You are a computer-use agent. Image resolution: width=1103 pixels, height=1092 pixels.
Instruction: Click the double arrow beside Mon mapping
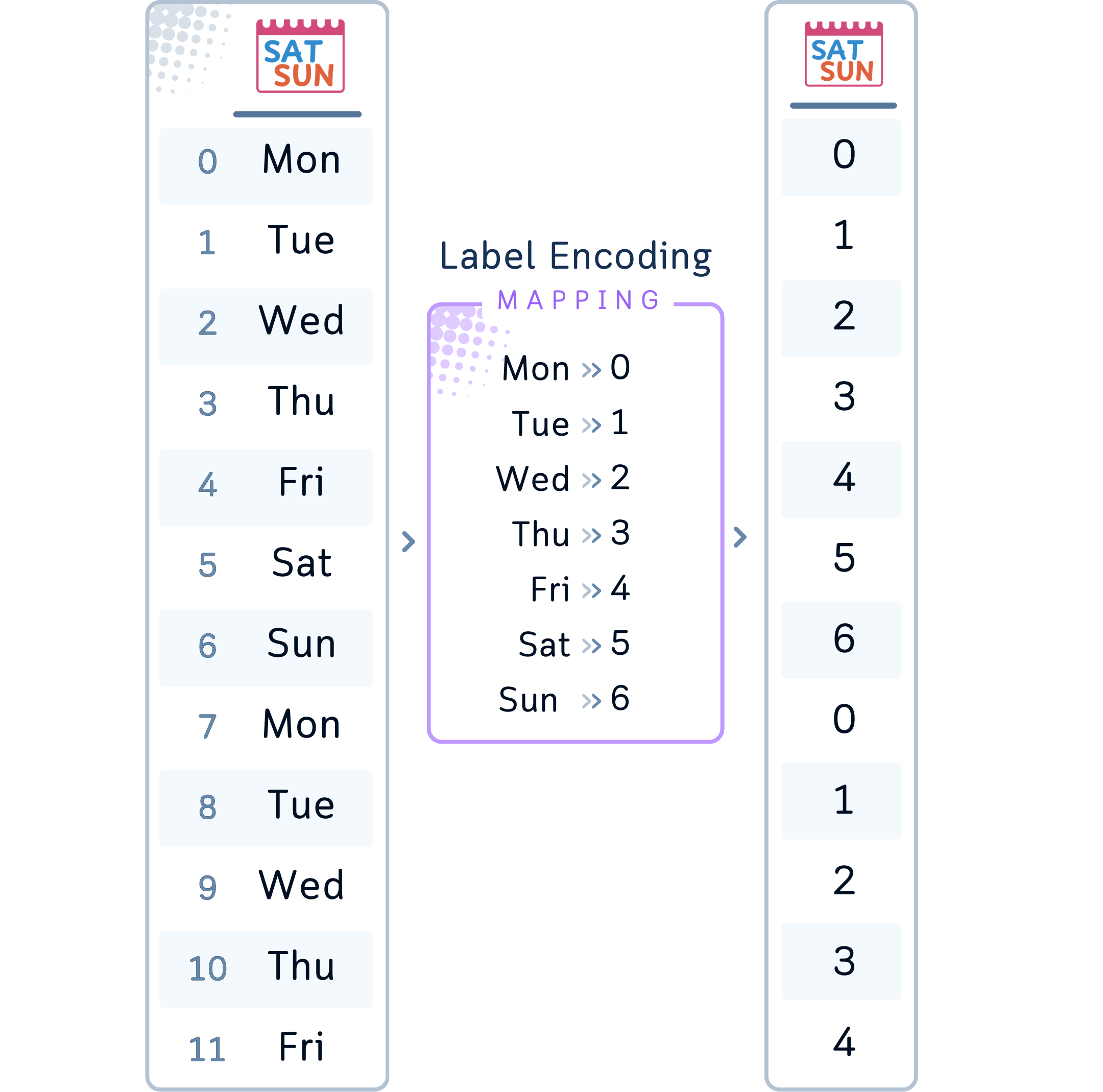pos(591,369)
